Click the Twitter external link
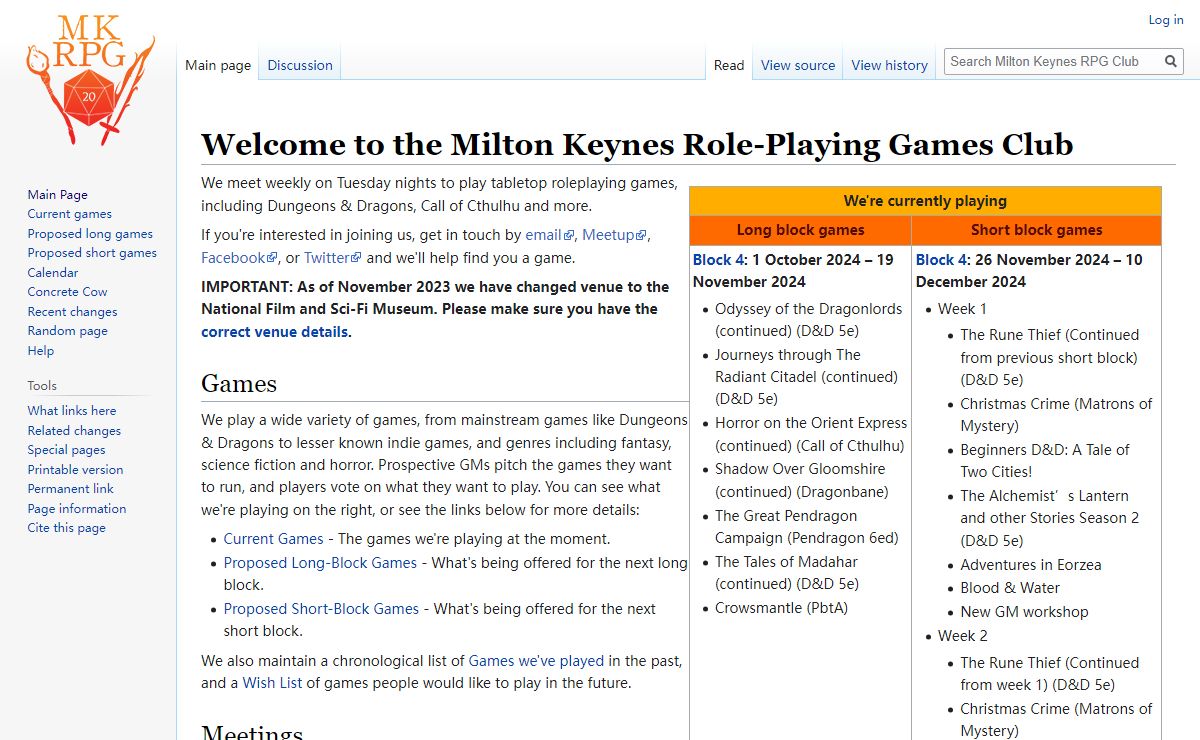Viewport: 1200px width, 740px height. [x=332, y=258]
